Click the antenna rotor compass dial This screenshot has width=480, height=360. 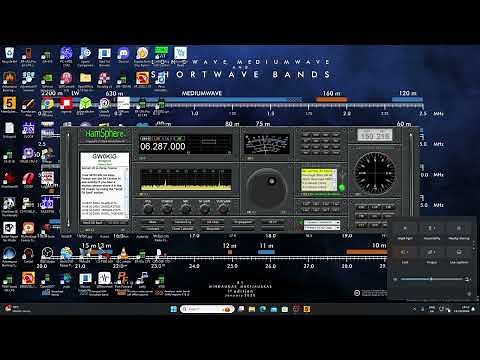click(x=375, y=173)
